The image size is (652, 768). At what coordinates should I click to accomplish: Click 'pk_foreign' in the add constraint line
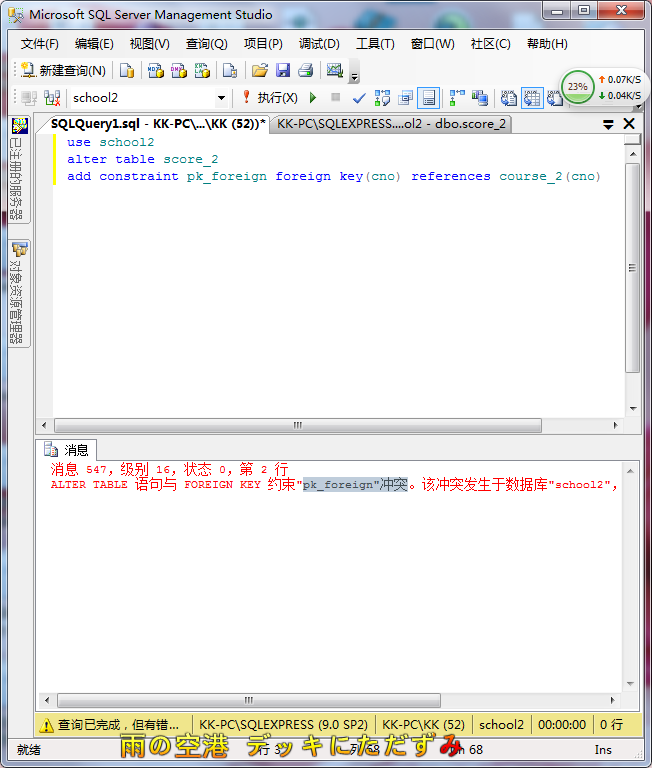pyautogui.click(x=227, y=176)
